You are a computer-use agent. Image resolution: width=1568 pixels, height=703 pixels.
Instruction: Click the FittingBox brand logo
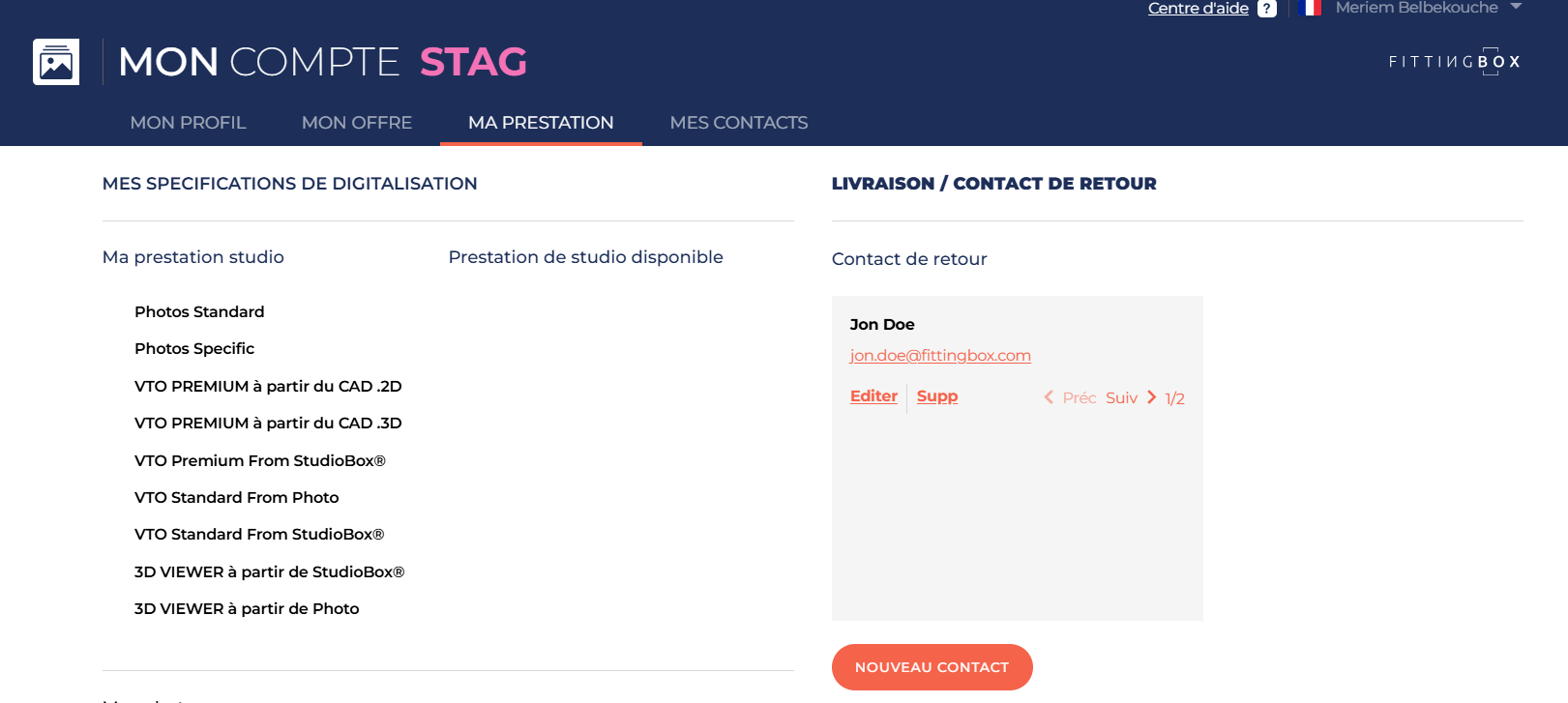tap(1455, 62)
